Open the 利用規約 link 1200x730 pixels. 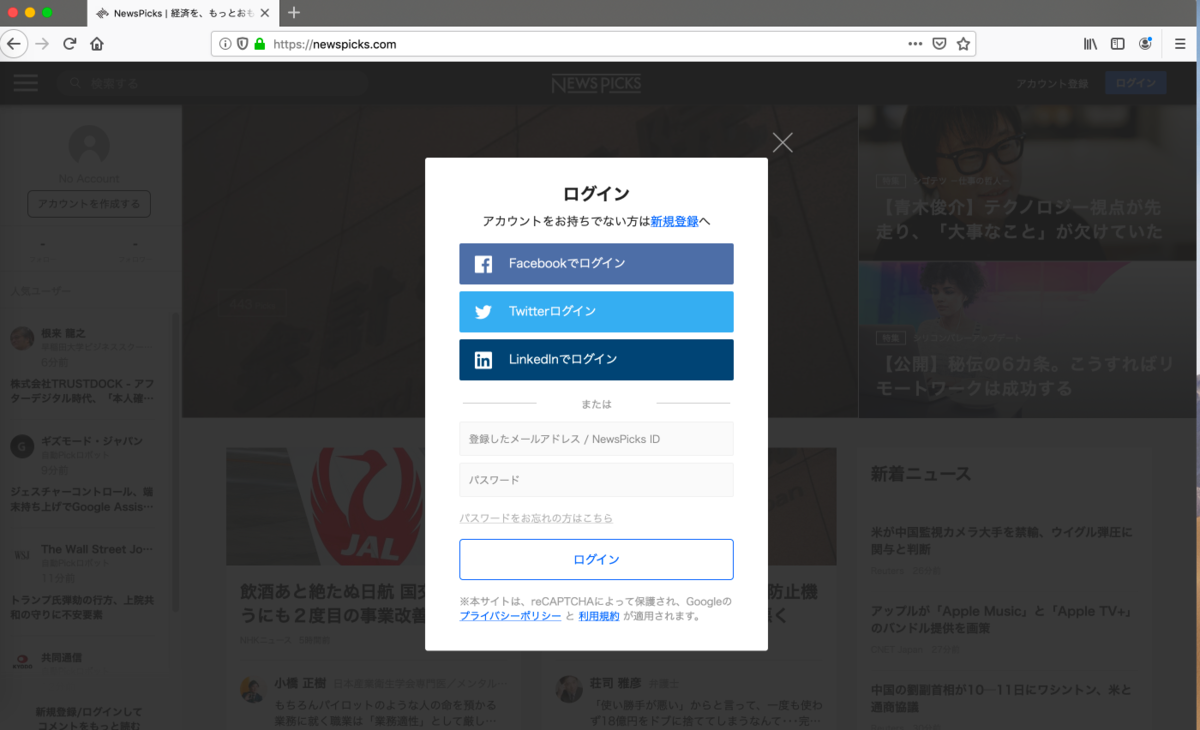[599, 617]
